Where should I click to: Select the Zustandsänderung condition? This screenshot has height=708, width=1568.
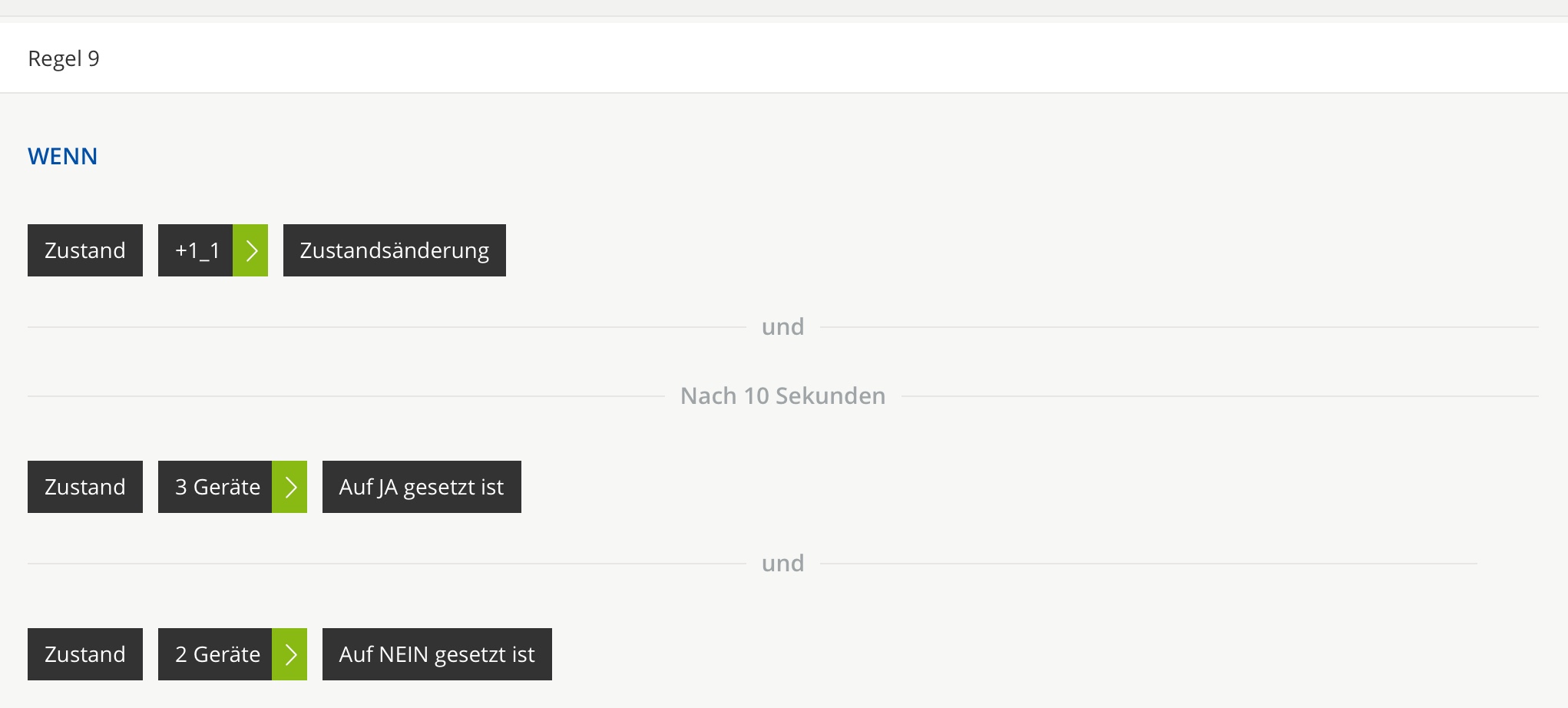[x=394, y=250]
